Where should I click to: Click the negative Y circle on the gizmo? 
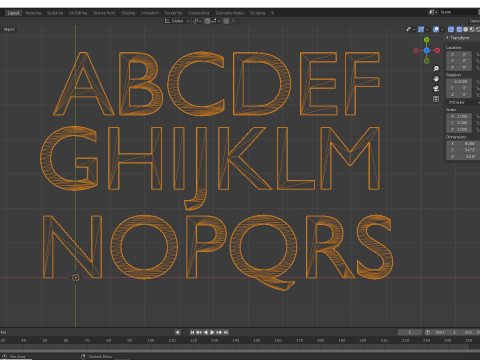click(x=427, y=61)
